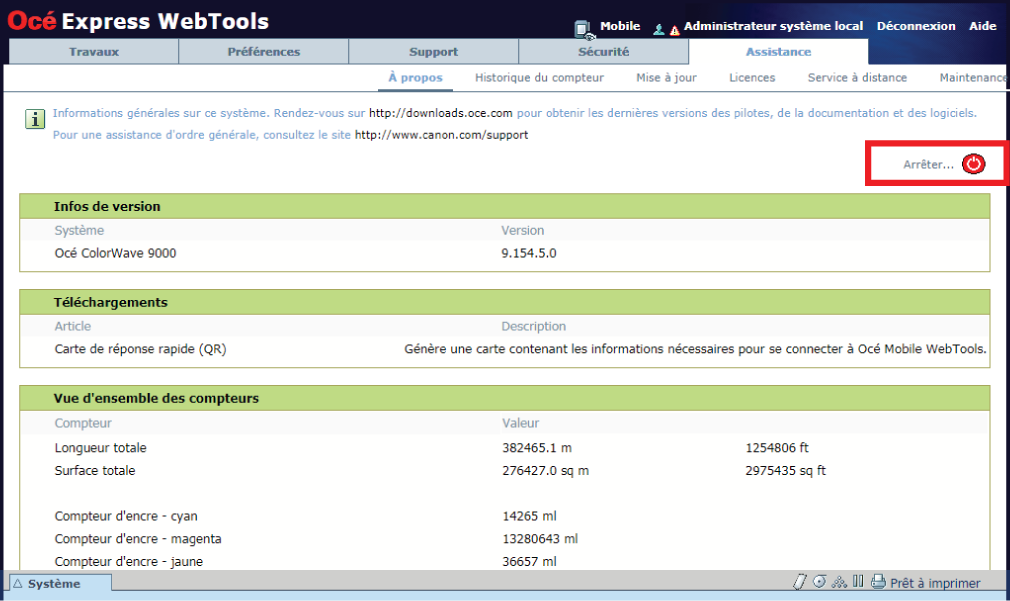Screen dimensions: 1010x601
Task: Click the red Arrêter power icon
Action: [x=973, y=164]
